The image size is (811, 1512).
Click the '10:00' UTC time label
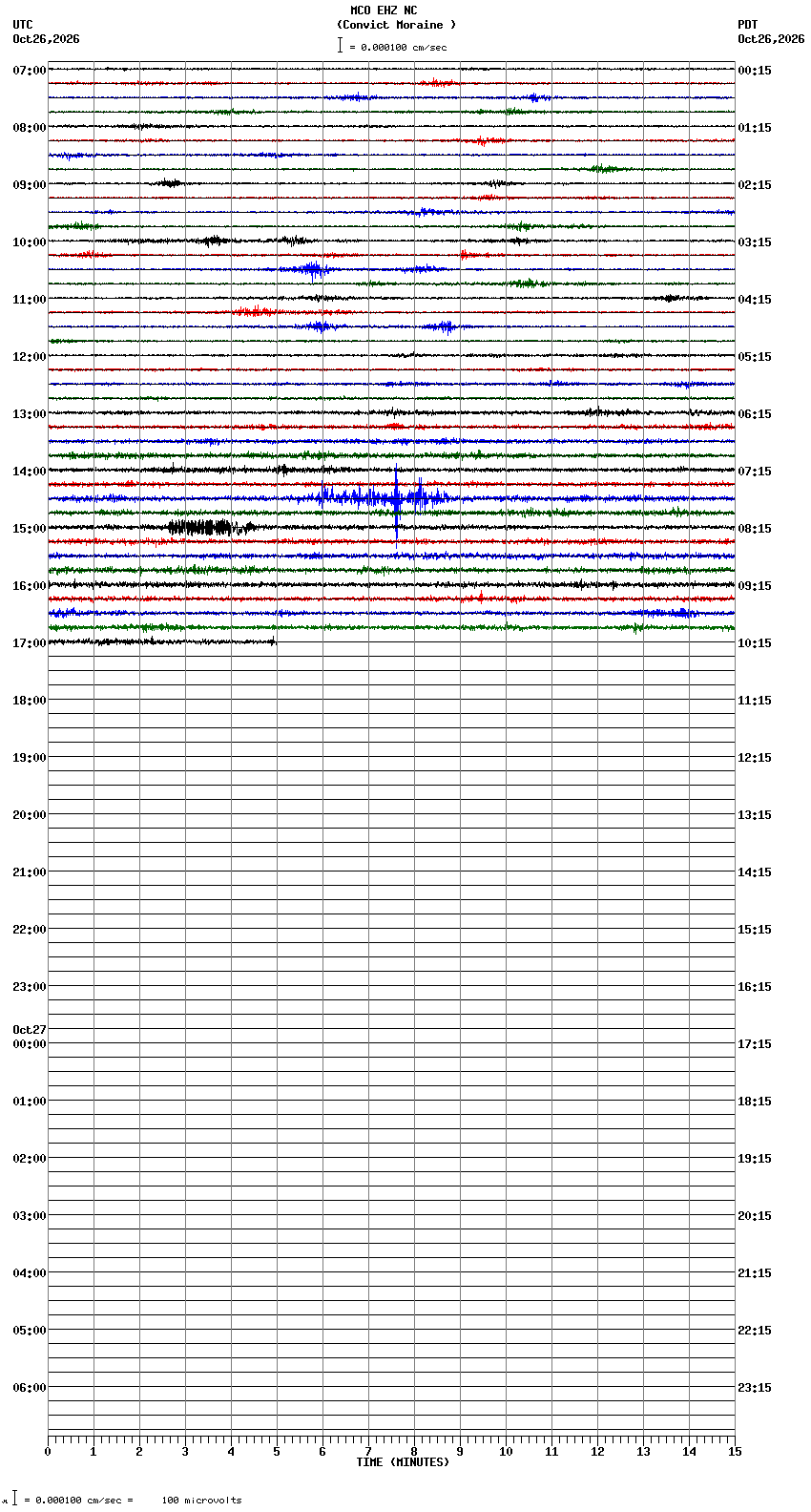click(30, 242)
